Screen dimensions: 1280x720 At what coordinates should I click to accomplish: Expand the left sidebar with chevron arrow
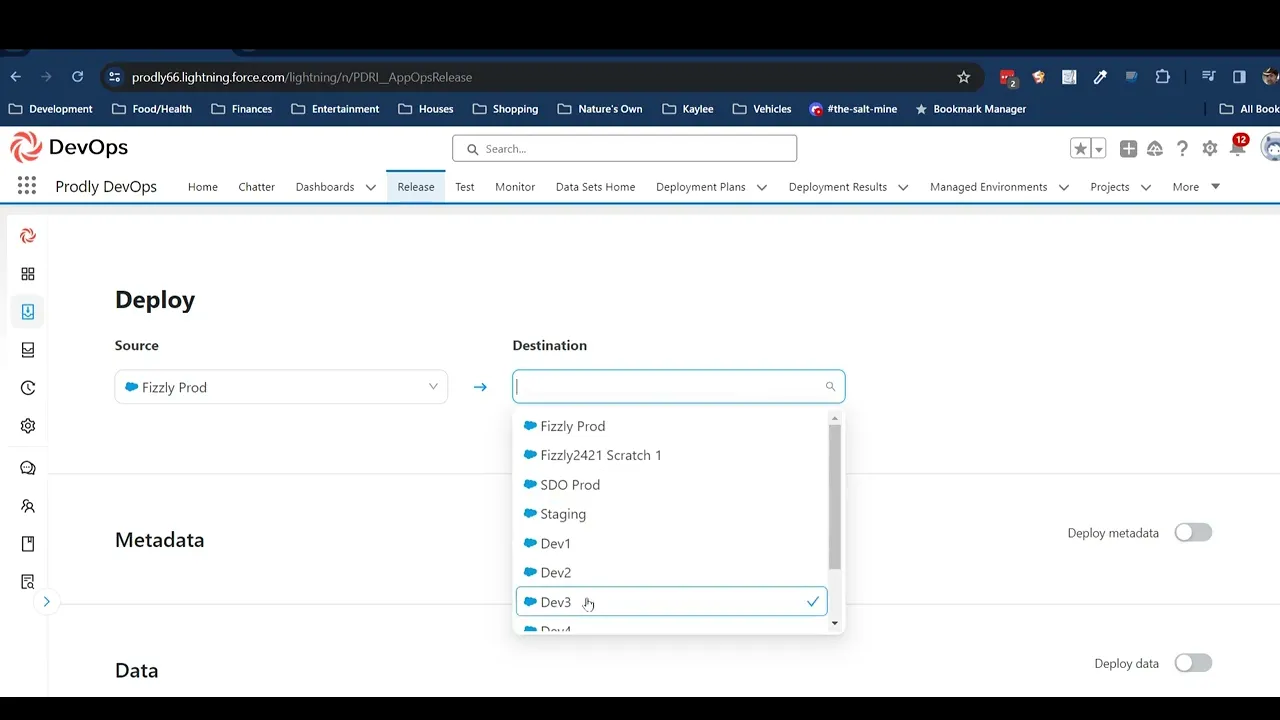click(46, 602)
